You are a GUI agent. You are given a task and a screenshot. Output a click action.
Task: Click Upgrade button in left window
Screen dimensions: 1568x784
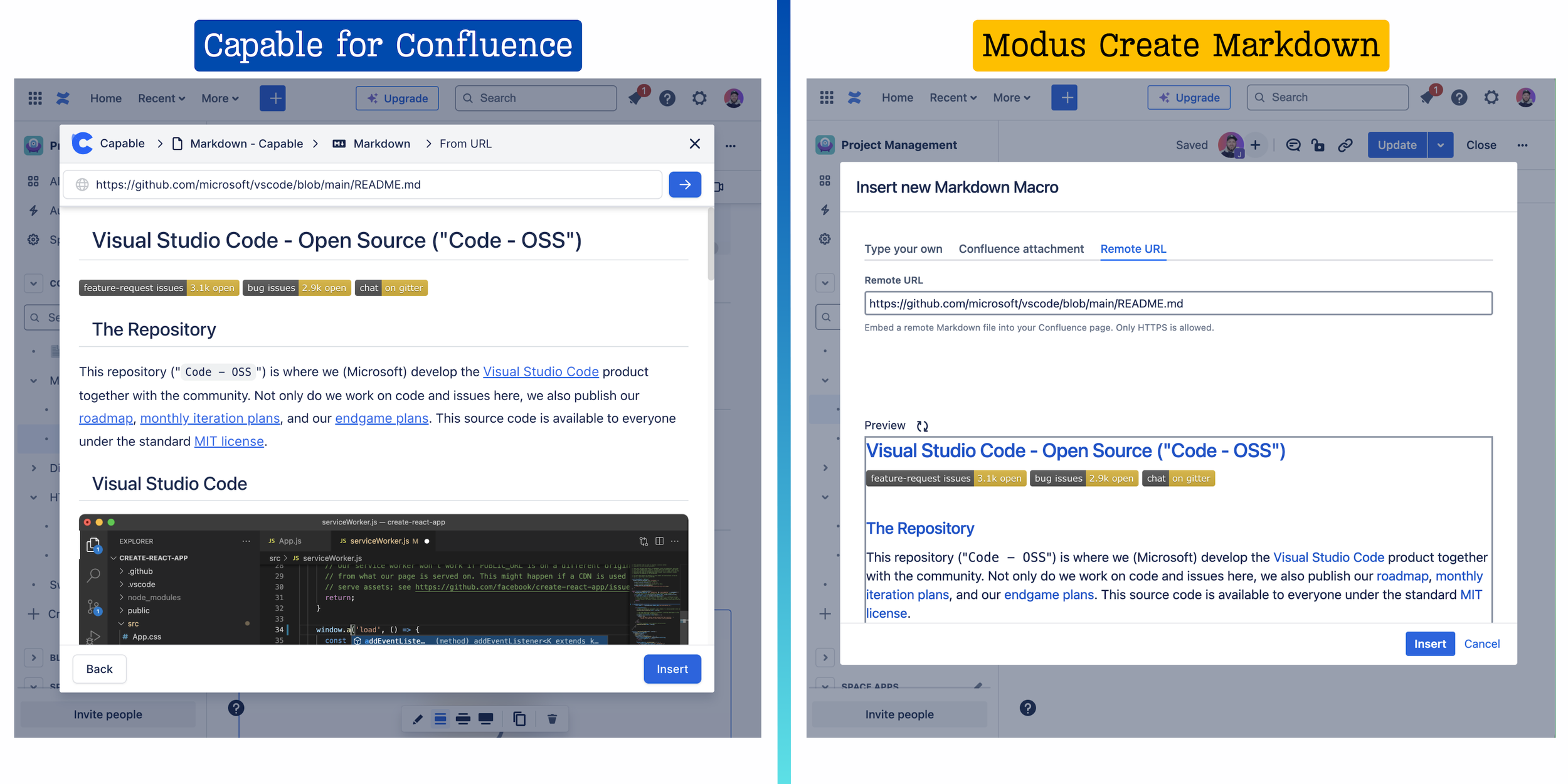pos(397,98)
